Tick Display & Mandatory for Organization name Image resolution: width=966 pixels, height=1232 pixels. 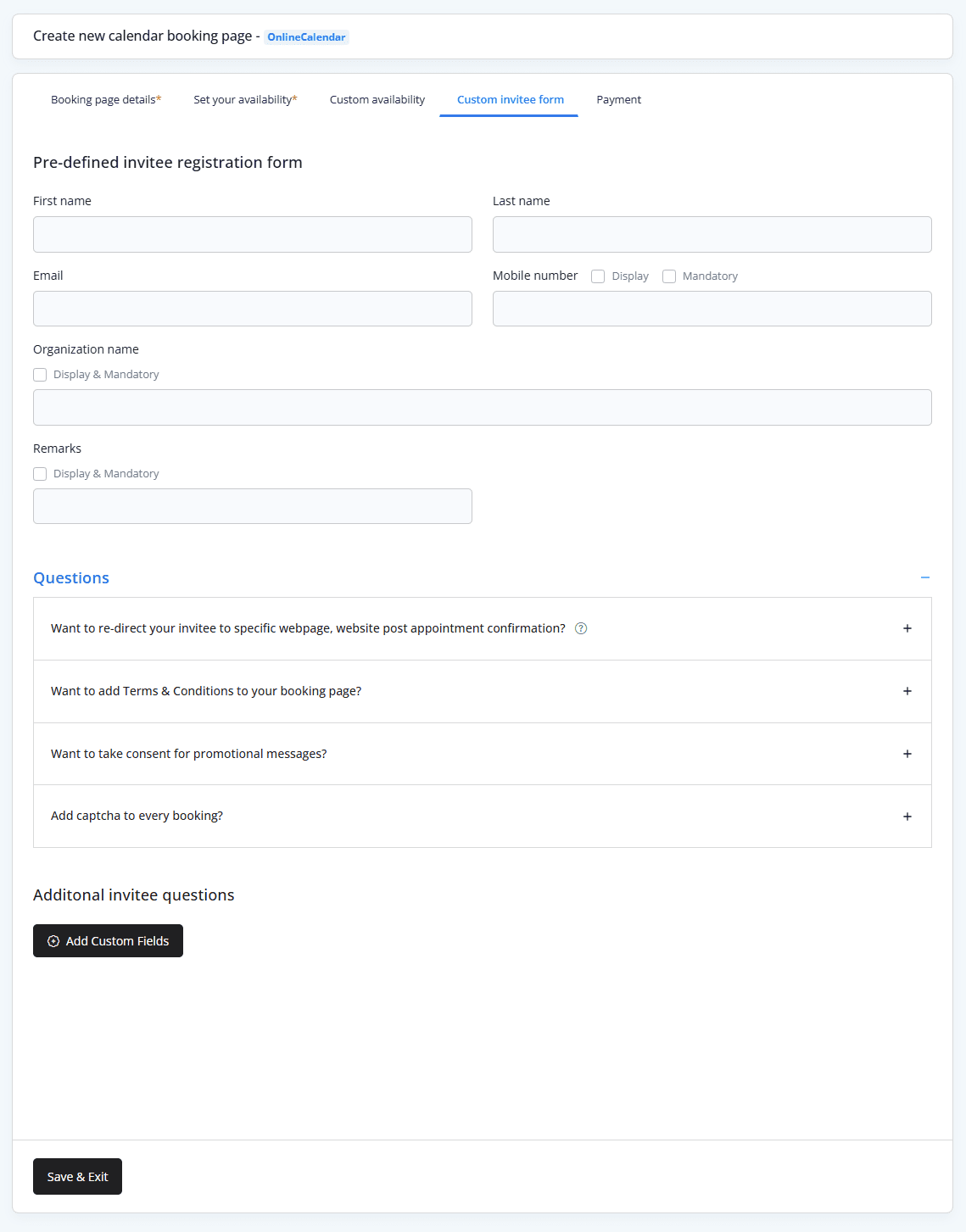(40, 375)
